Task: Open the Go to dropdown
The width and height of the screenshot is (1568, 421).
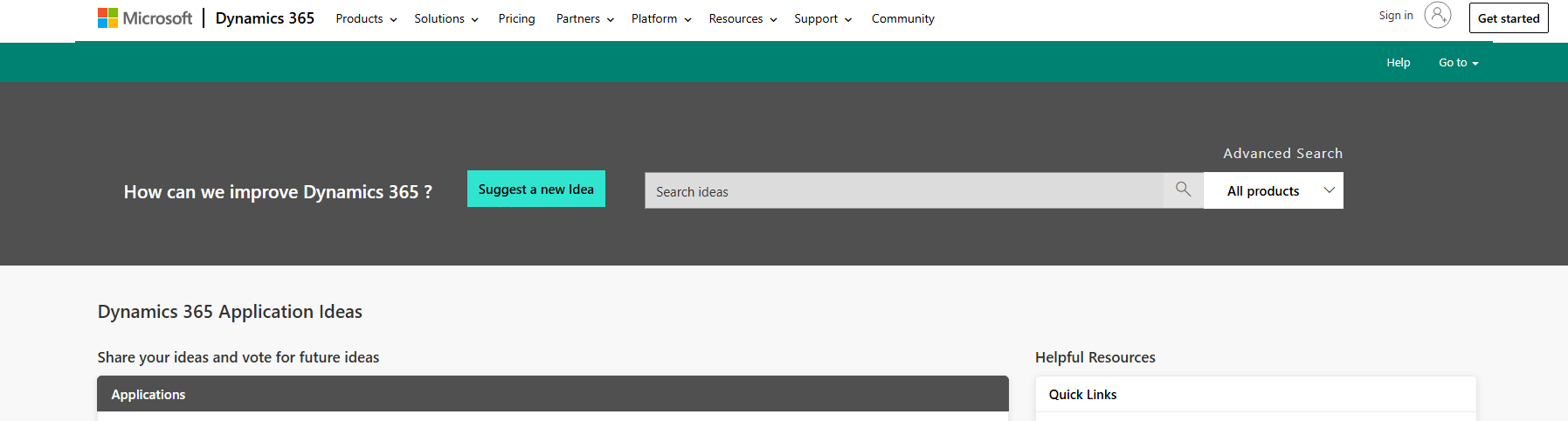Action: tap(1459, 63)
